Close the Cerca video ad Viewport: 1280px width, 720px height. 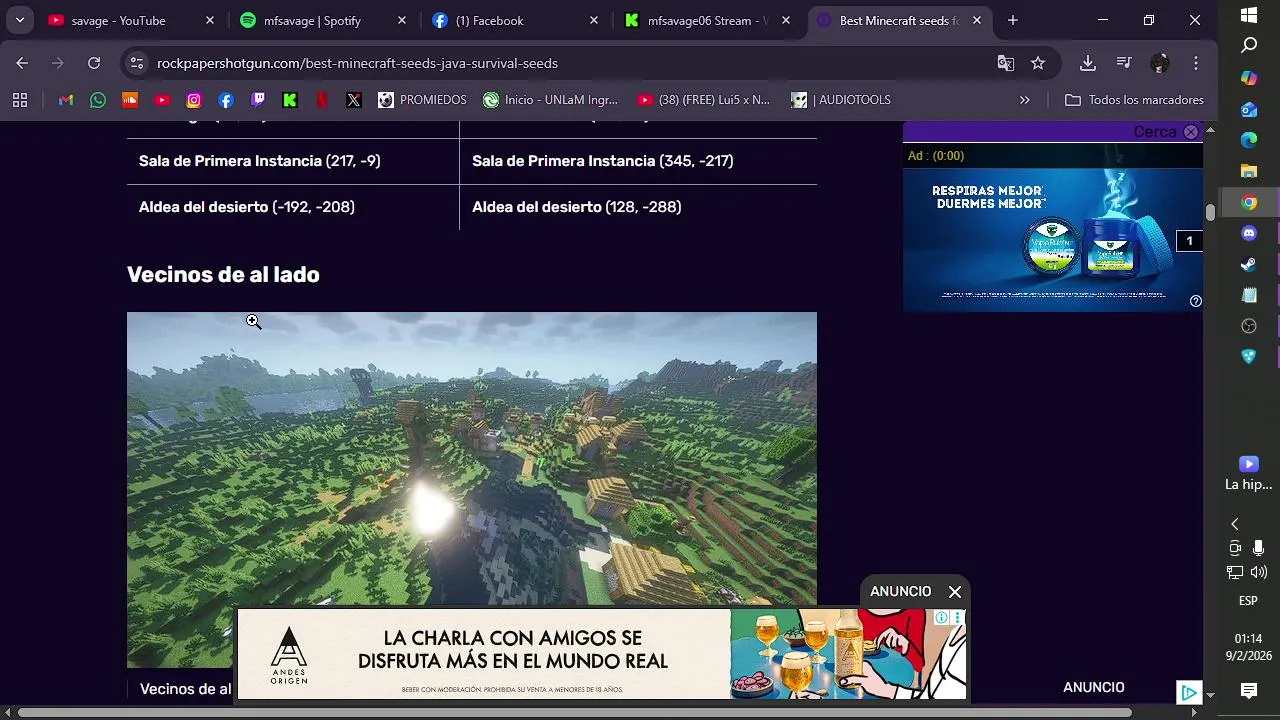click(x=1191, y=132)
